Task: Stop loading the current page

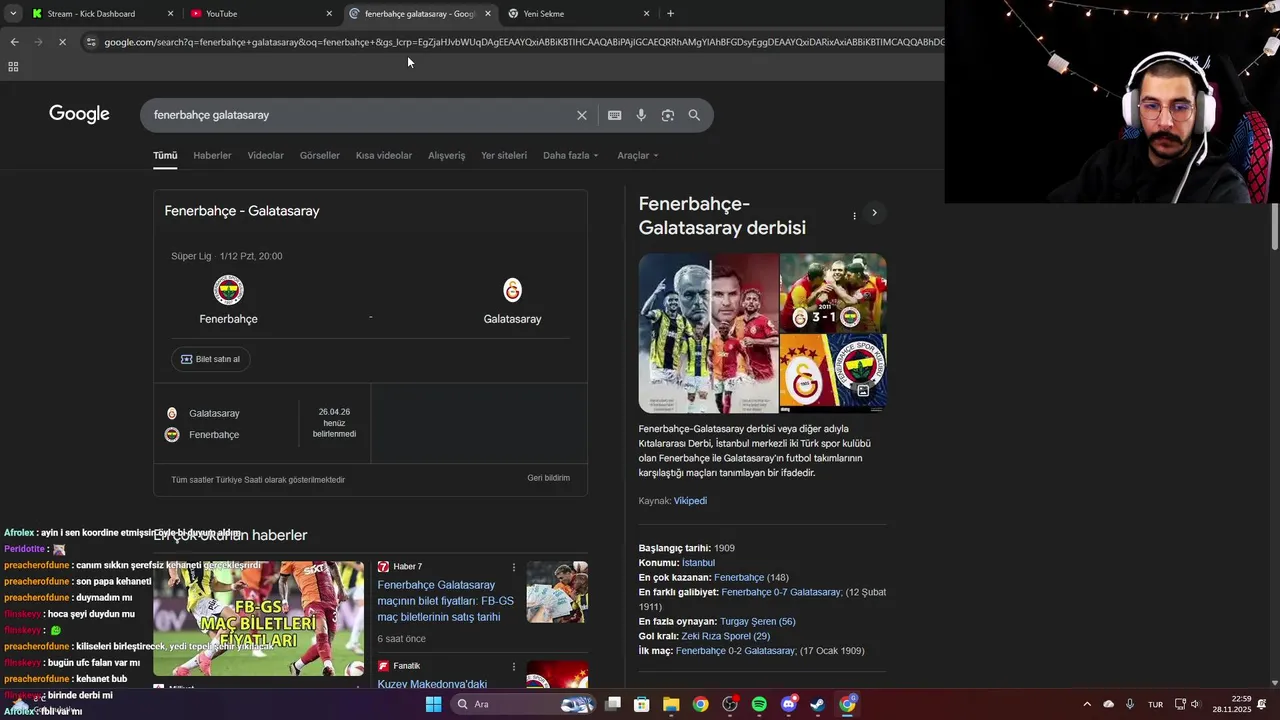Action: (x=62, y=42)
